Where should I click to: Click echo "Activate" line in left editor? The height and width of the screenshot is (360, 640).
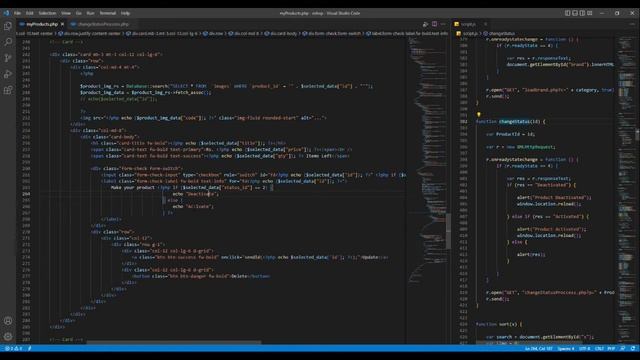[x=193, y=207]
